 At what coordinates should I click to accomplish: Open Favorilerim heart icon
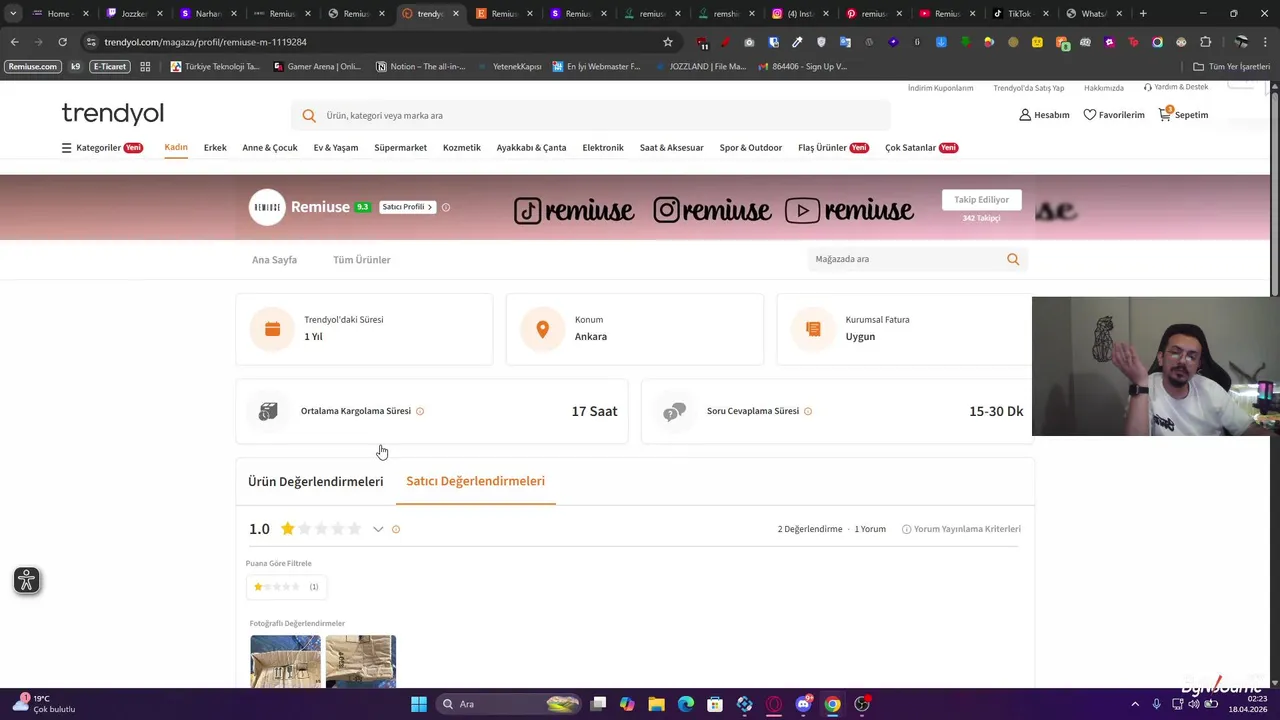click(1090, 115)
